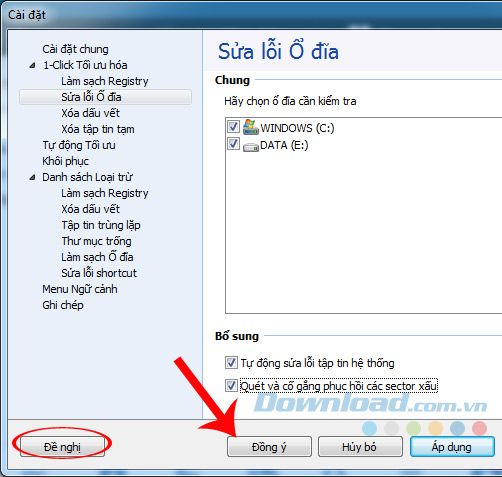Confirm with the 'Đồng ý' button
Viewport: 502px width, 477px height.
(269, 447)
